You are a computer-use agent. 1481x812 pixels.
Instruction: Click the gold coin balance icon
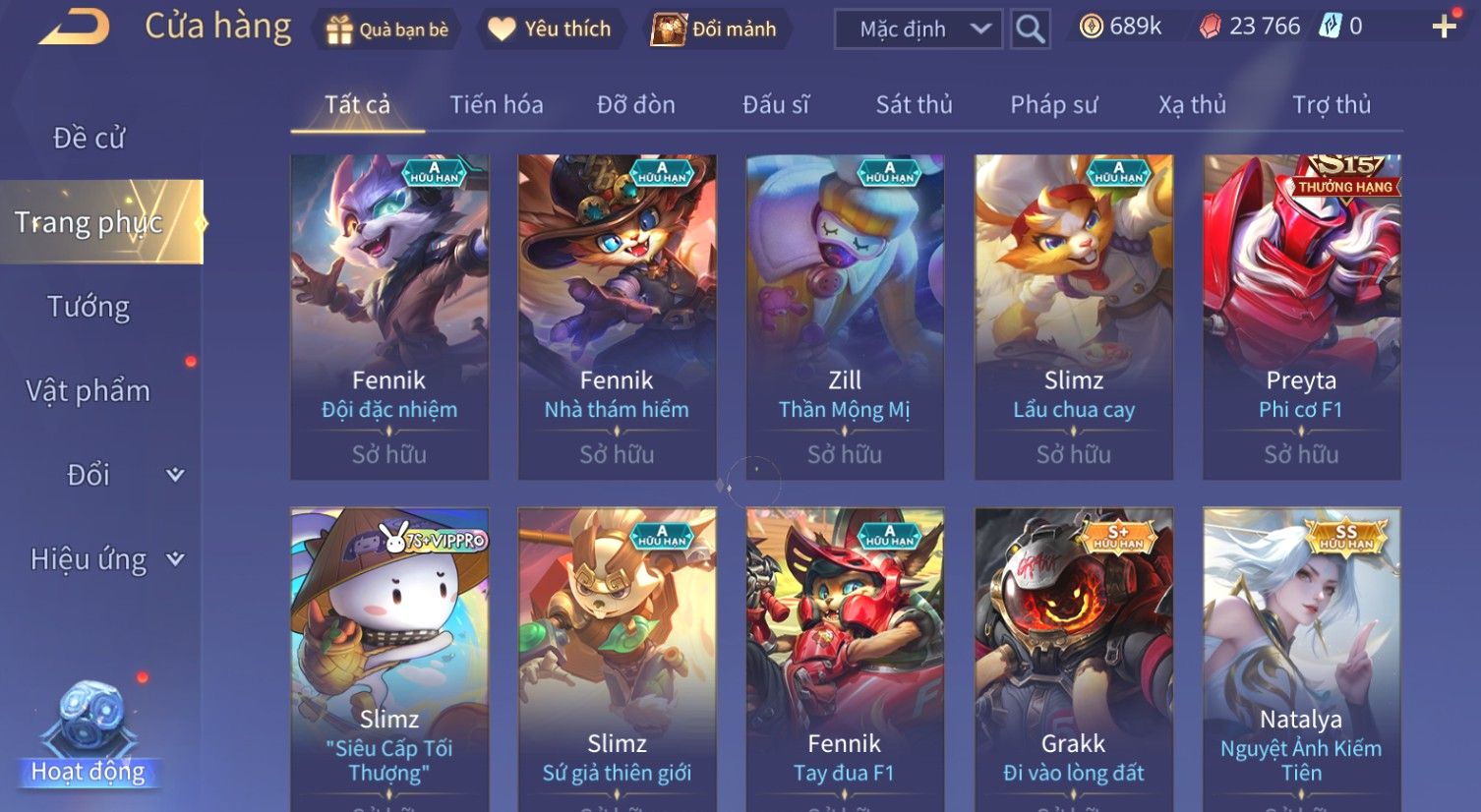tap(1091, 27)
